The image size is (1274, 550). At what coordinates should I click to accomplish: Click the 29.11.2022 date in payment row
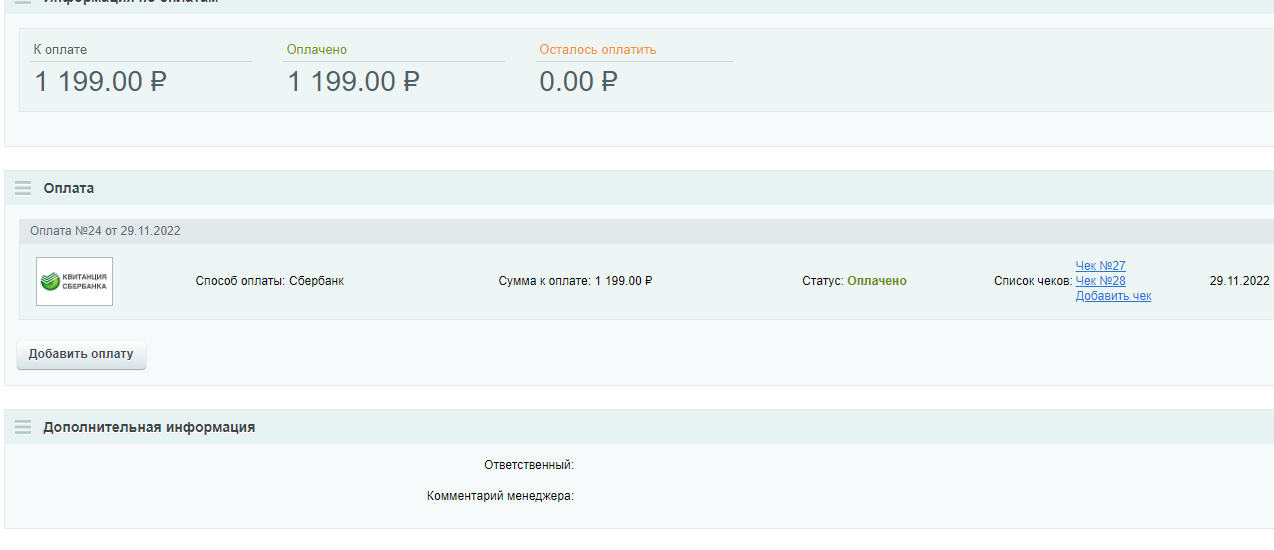(x=1239, y=281)
